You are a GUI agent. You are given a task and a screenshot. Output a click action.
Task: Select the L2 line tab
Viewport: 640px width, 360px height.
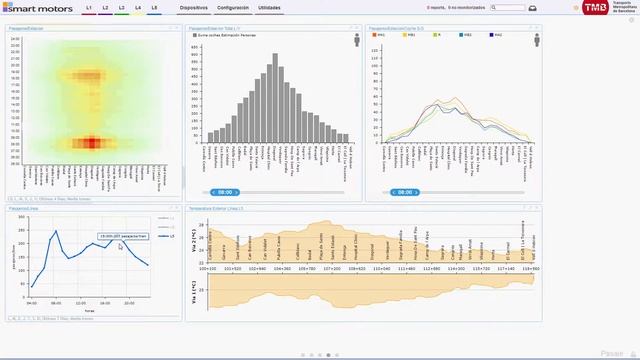[105, 8]
